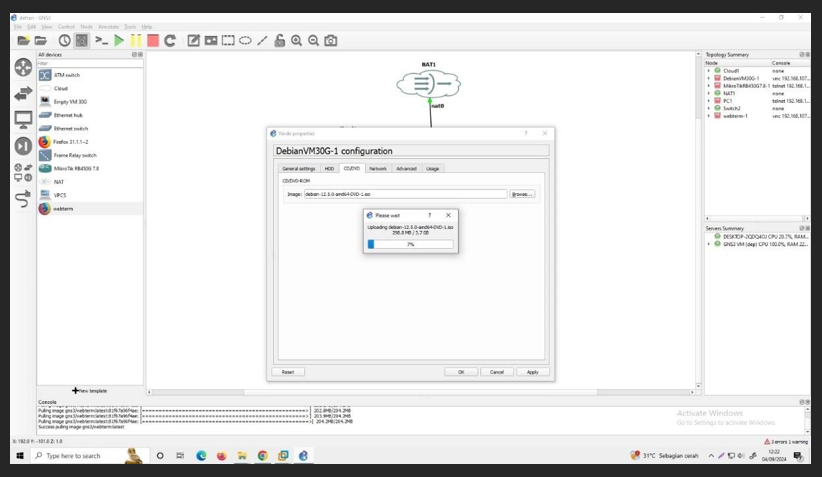
Task: Click the devices Filter field
Action: point(90,63)
